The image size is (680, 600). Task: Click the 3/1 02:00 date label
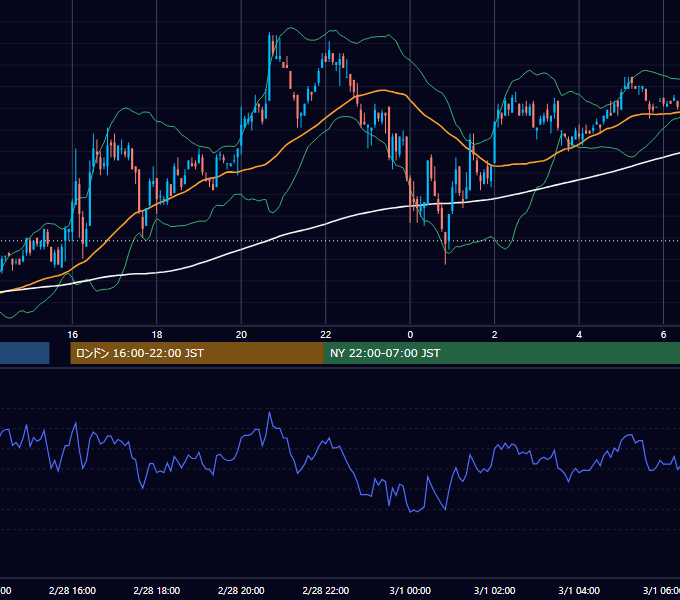(494, 590)
